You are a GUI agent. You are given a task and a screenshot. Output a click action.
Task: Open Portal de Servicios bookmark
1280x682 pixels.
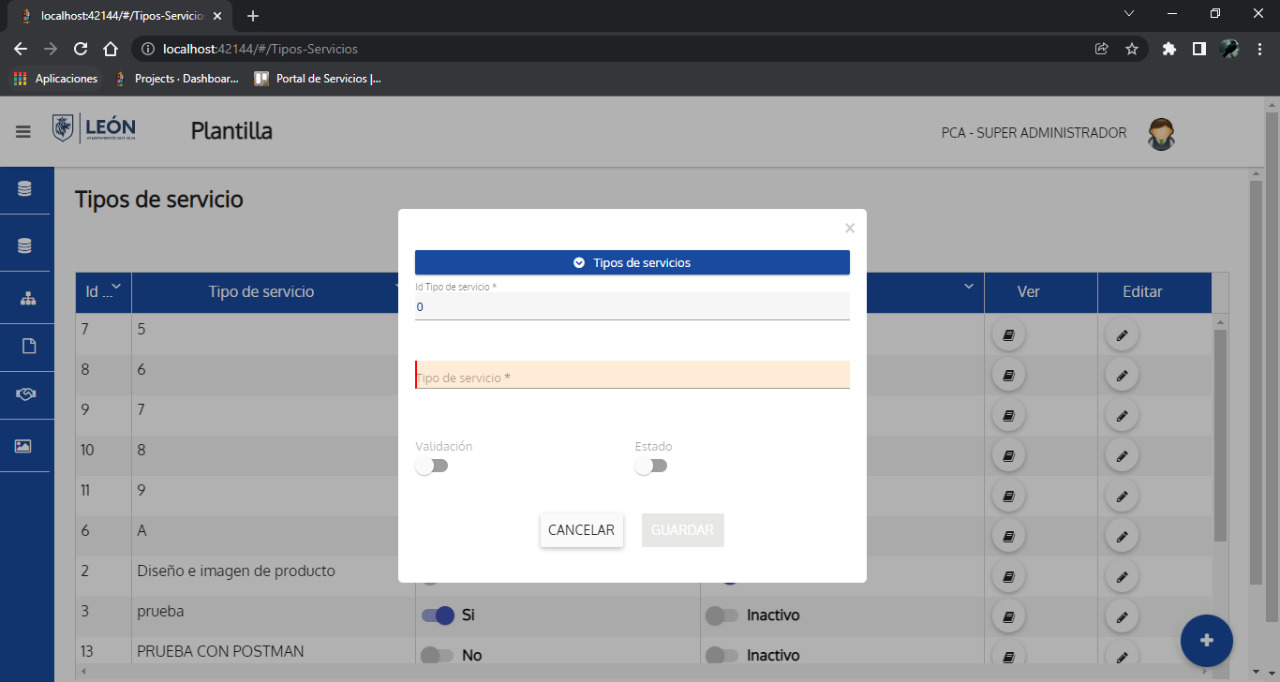pyautogui.click(x=317, y=78)
